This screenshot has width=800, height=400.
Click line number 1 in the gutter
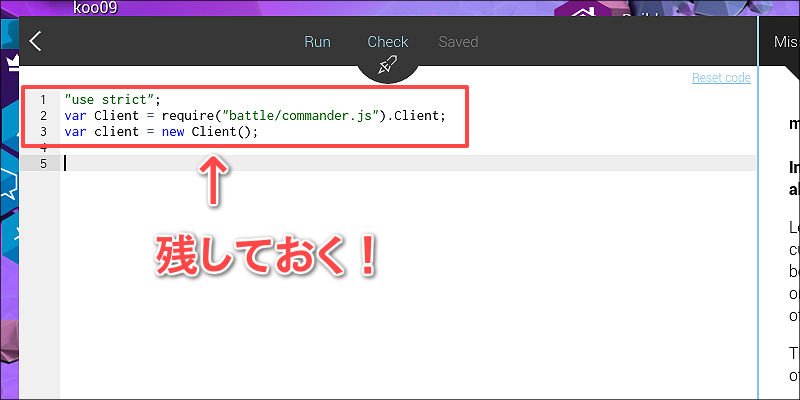pyautogui.click(x=43, y=99)
